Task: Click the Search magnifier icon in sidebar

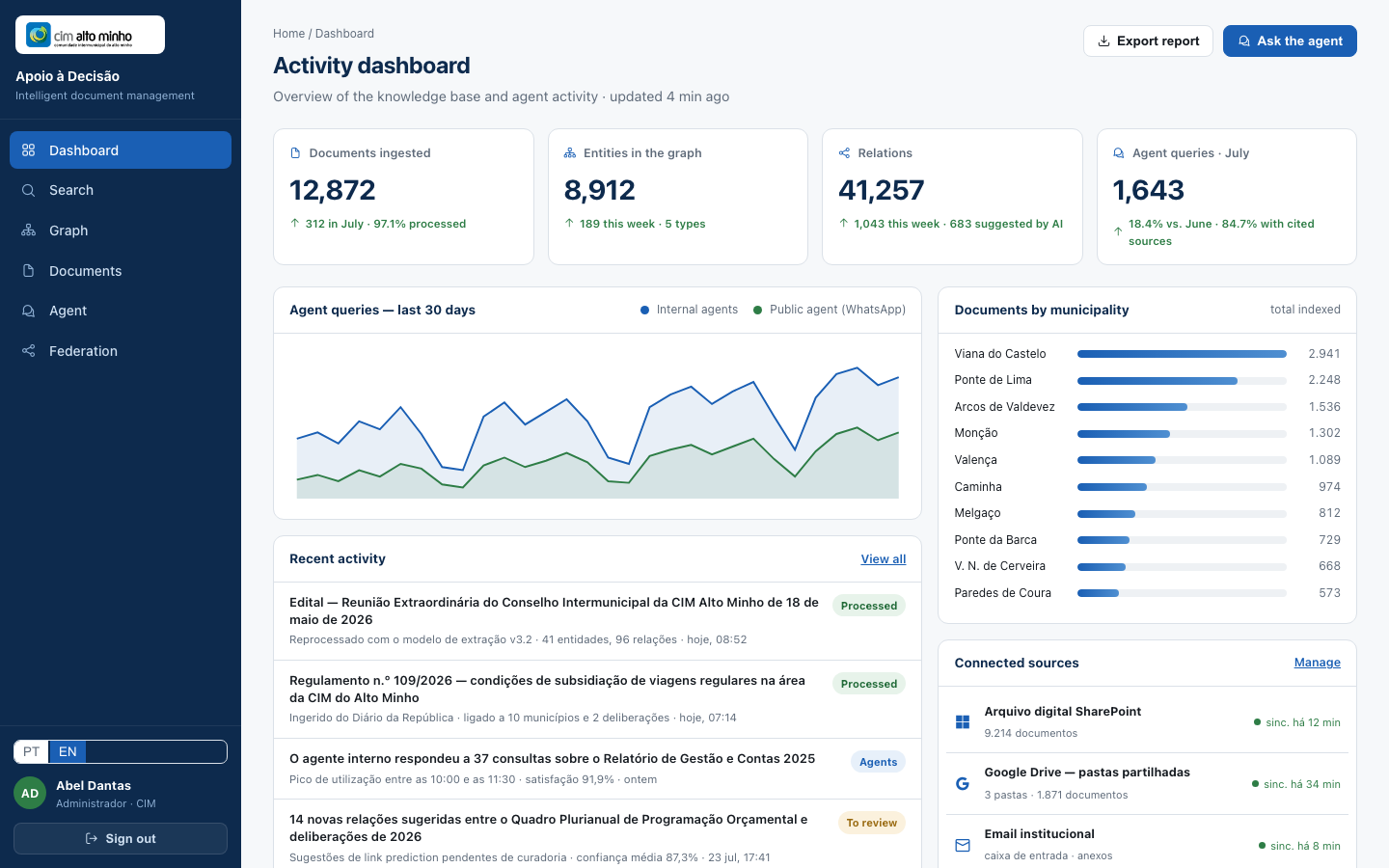Action: pos(29,190)
